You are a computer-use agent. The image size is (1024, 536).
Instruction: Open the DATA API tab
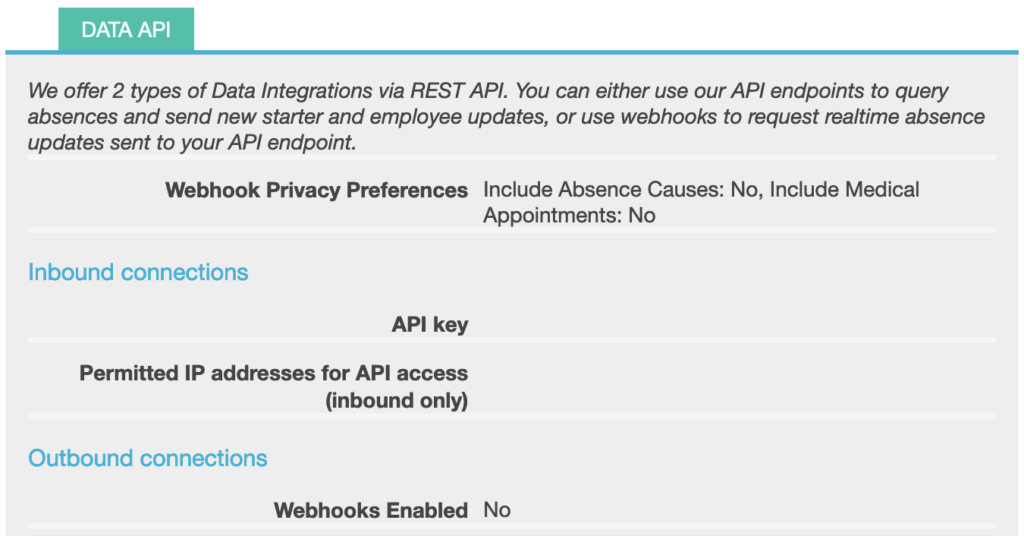coord(126,29)
